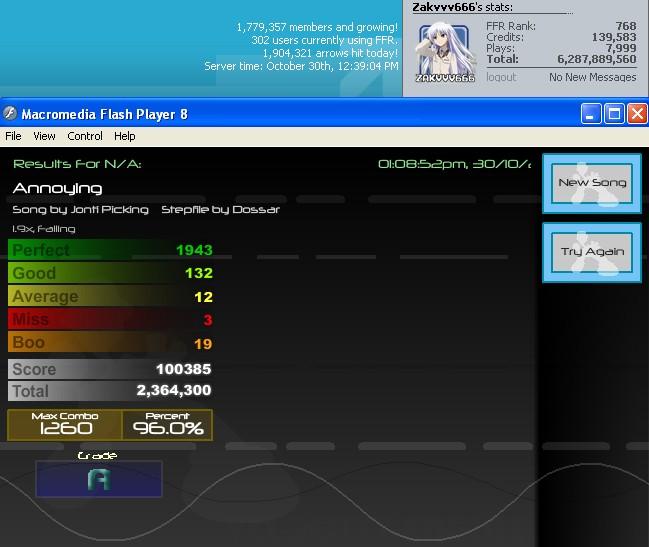Click the grade A badge
This screenshot has width=649, height=547.
(x=99, y=479)
